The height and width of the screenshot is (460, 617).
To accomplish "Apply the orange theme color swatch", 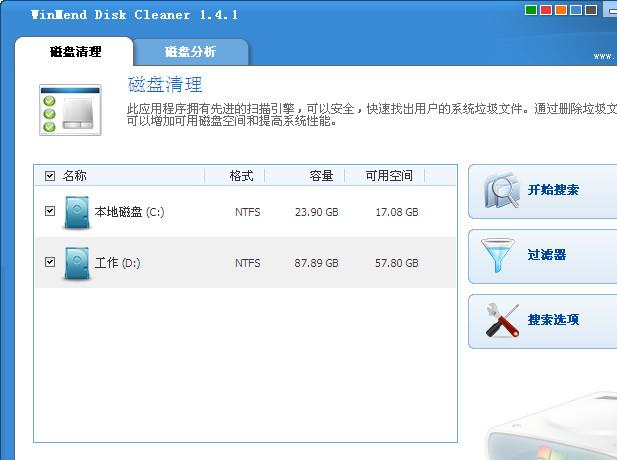I will [562, 12].
